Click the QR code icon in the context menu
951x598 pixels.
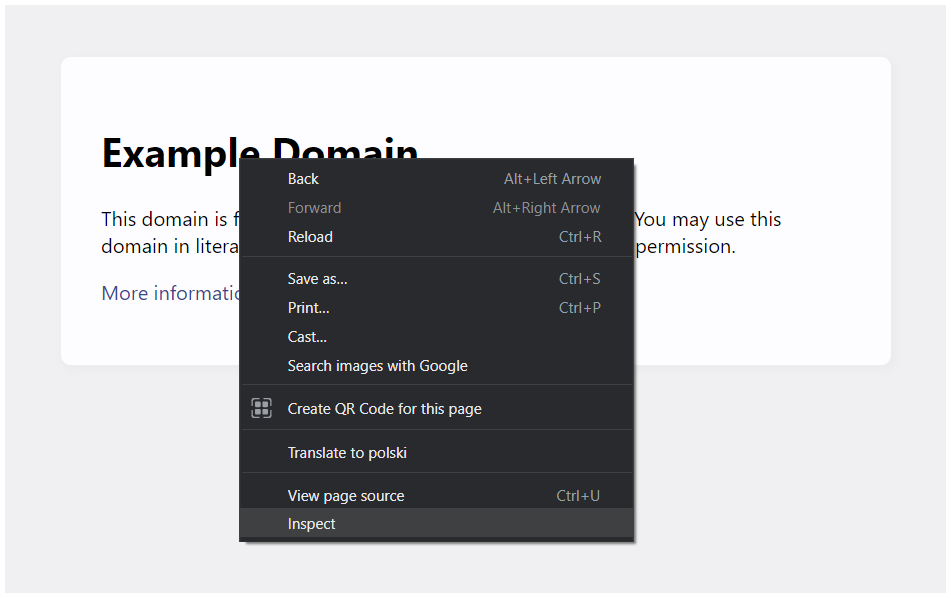[261, 408]
